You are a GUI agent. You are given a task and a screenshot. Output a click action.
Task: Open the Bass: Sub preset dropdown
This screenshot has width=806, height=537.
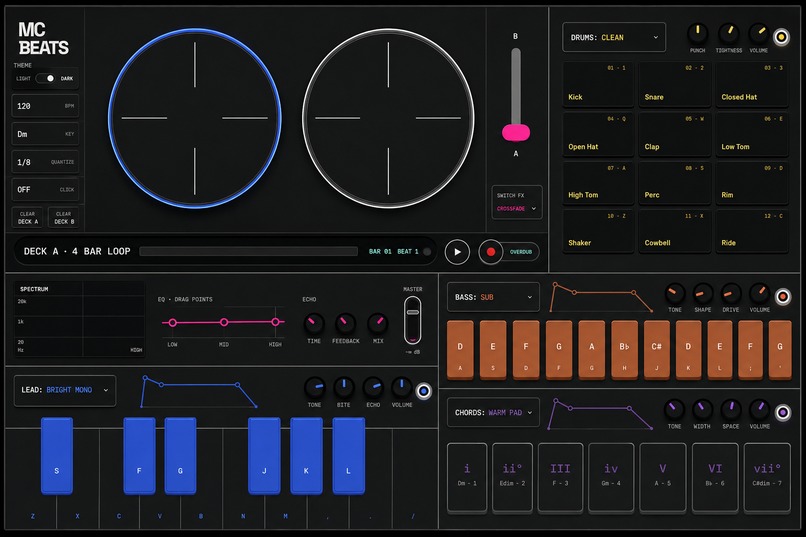click(x=493, y=297)
